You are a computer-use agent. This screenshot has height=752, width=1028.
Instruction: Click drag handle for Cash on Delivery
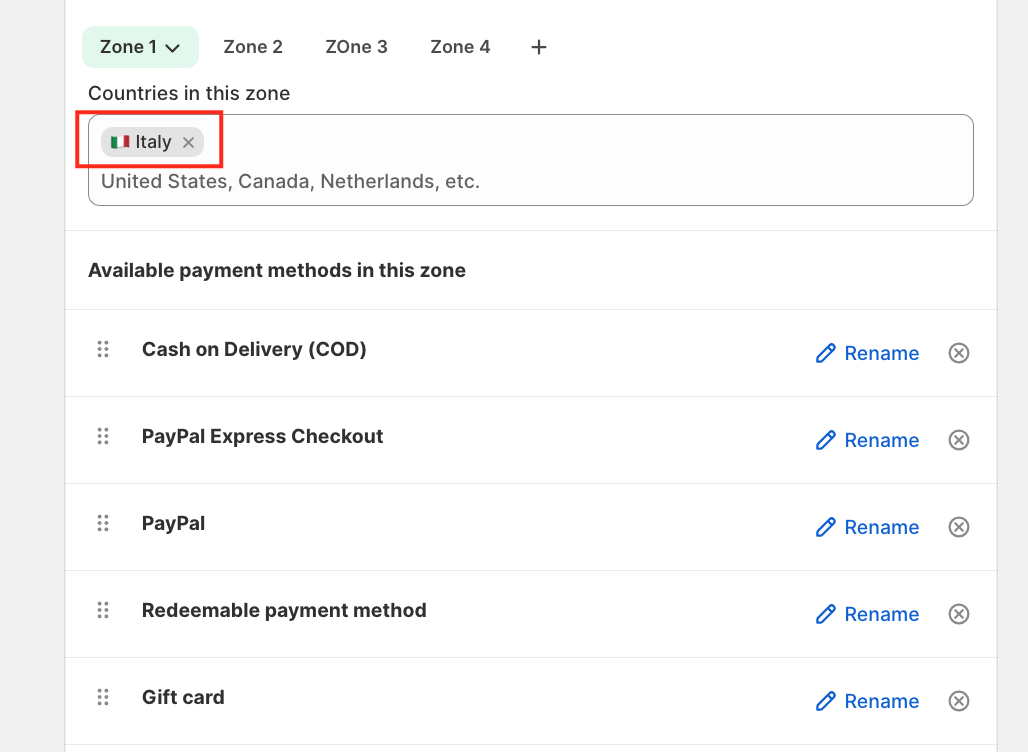point(102,349)
